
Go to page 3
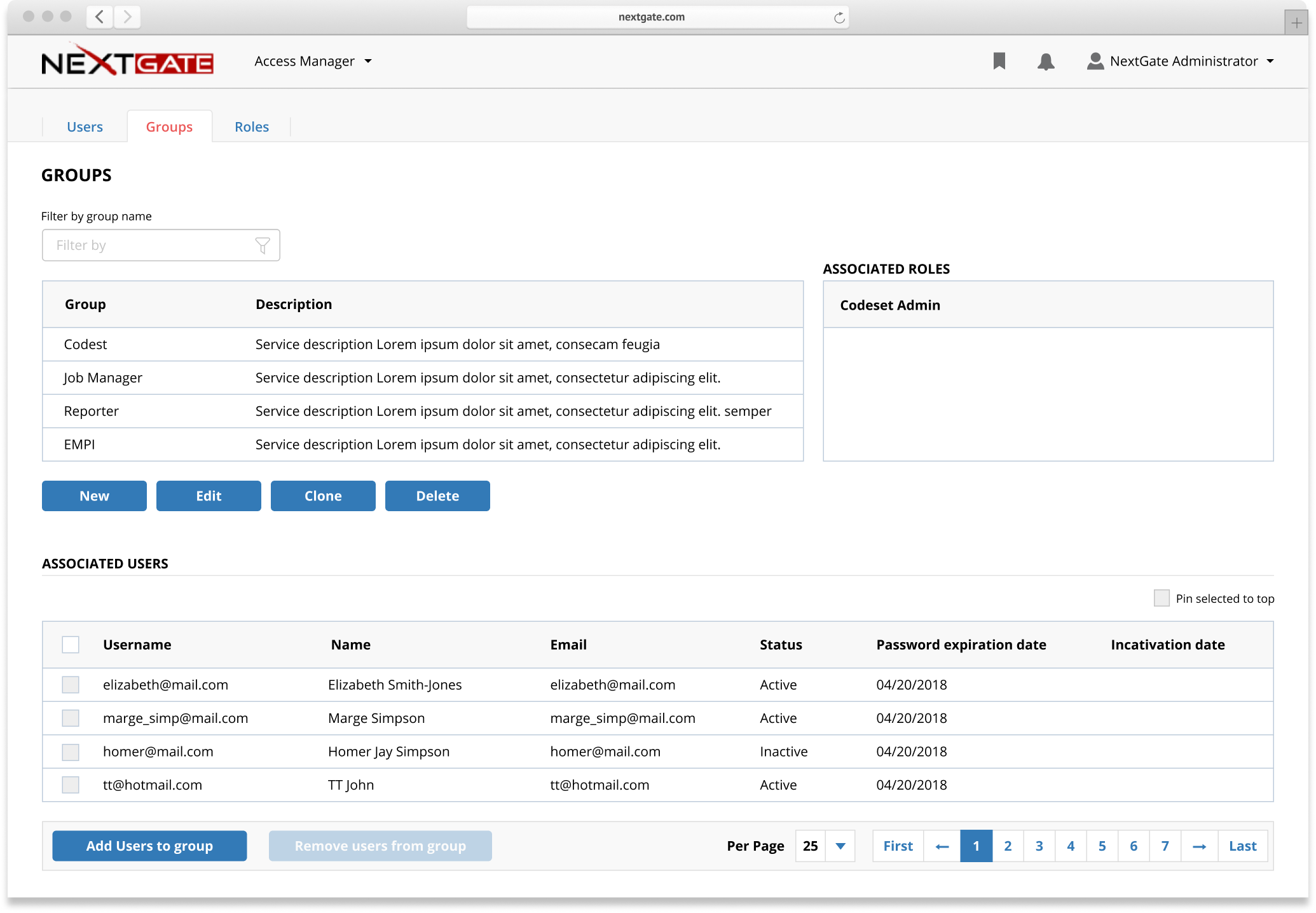pos(1039,846)
